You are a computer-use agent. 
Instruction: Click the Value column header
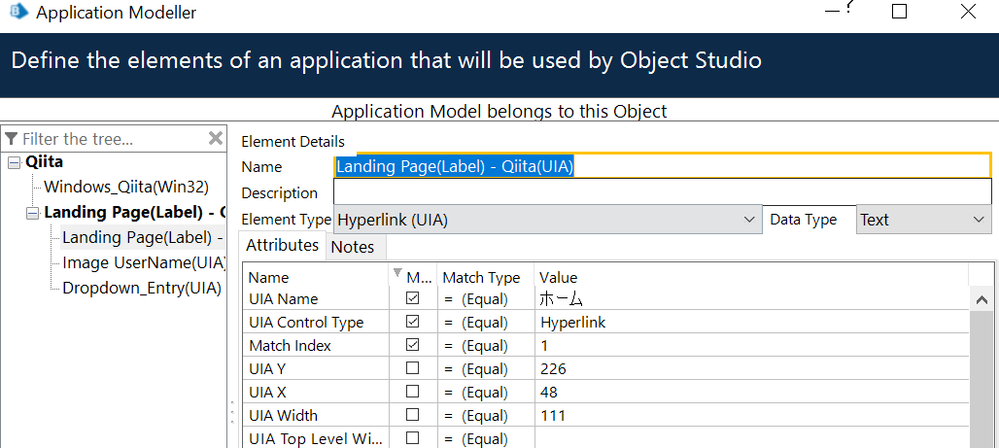[558, 278]
